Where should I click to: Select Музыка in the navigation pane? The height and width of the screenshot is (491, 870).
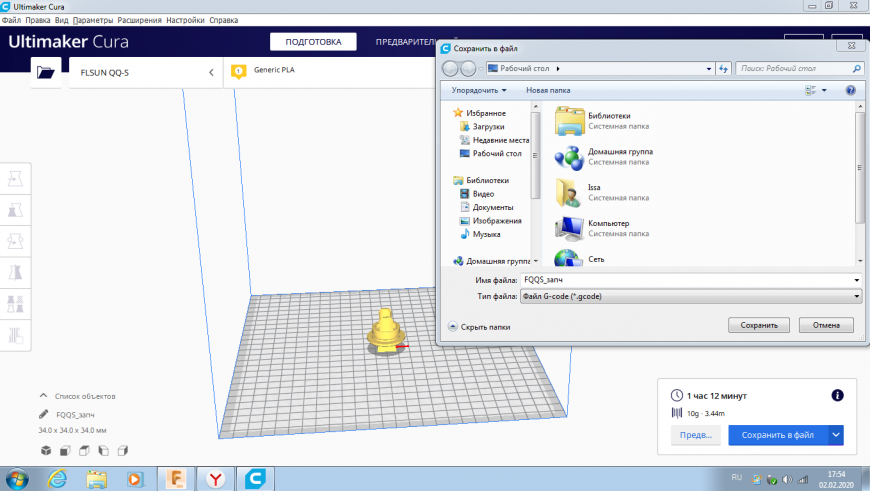click(x=480, y=234)
